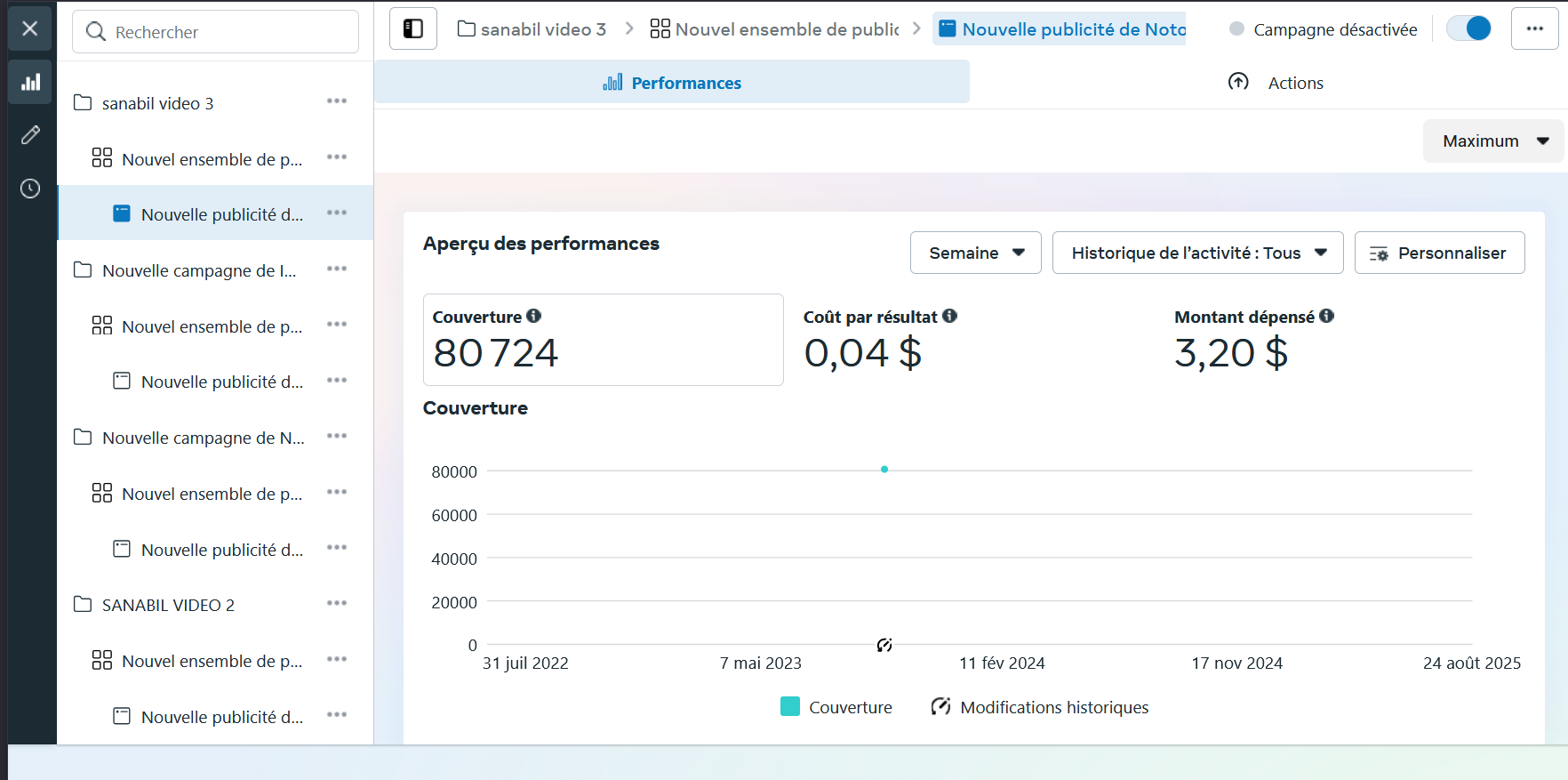Viewport: 1568px width, 780px height.
Task: Close the panel with the X icon
Action: coord(29,28)
